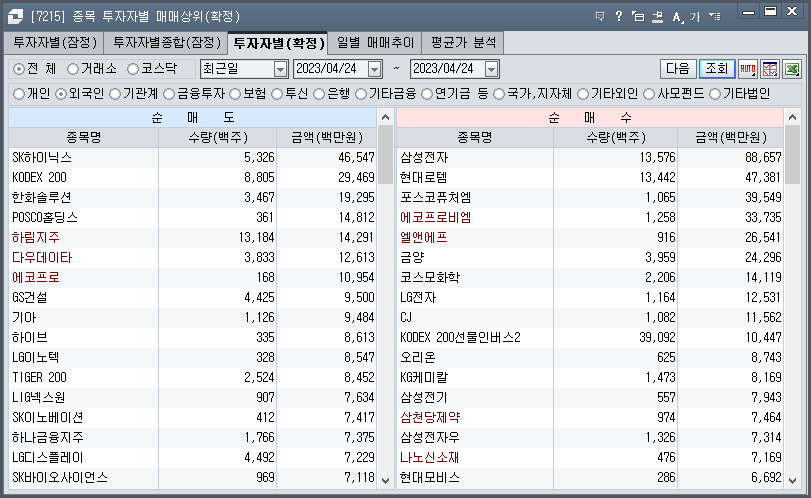Open the end date 2023/04/24 calendar dropdown

[491, 69]
